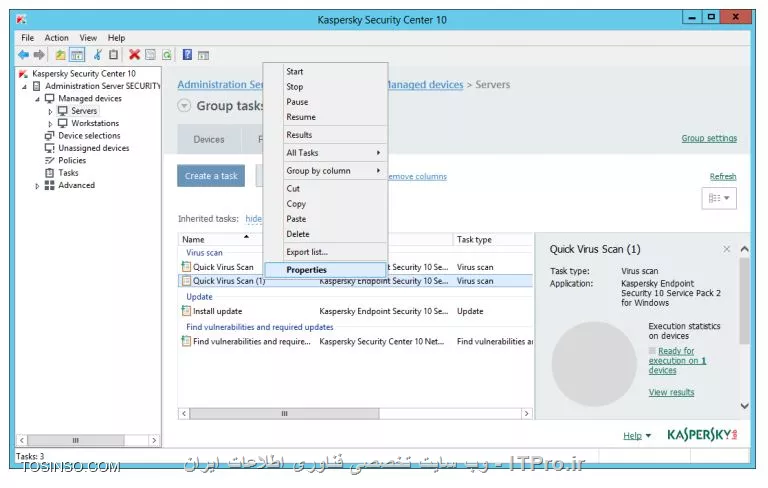Click Ready for execution on 1 devices link
This screenshot has width=768, height=488.
(x=677, y=361)
